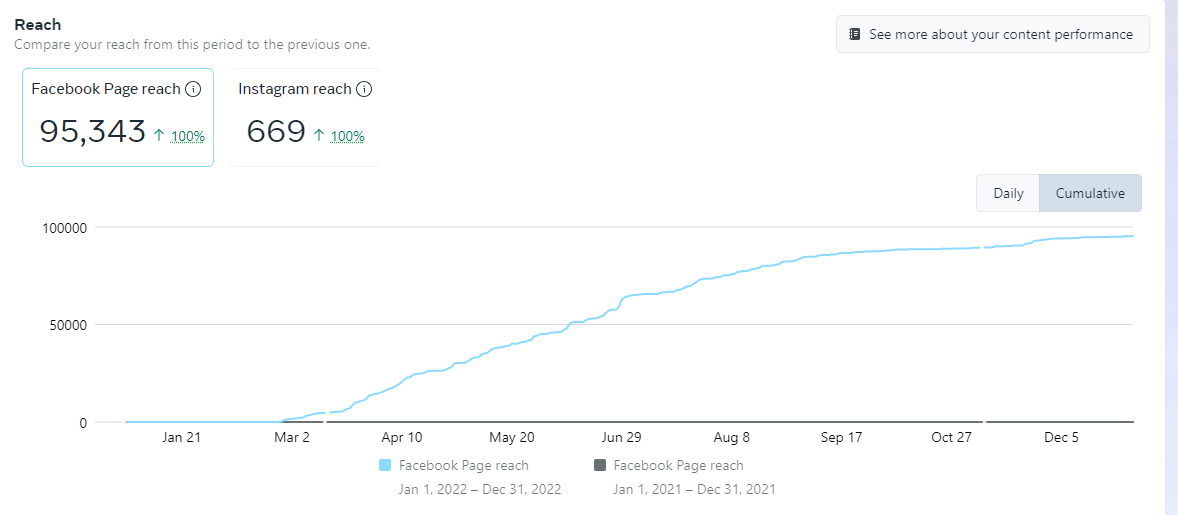The image size is (1178, 515).
Task: Click the Jan 1, 2022 – Dec 31, 2022 legend text
Action: (x=480, y=489)
